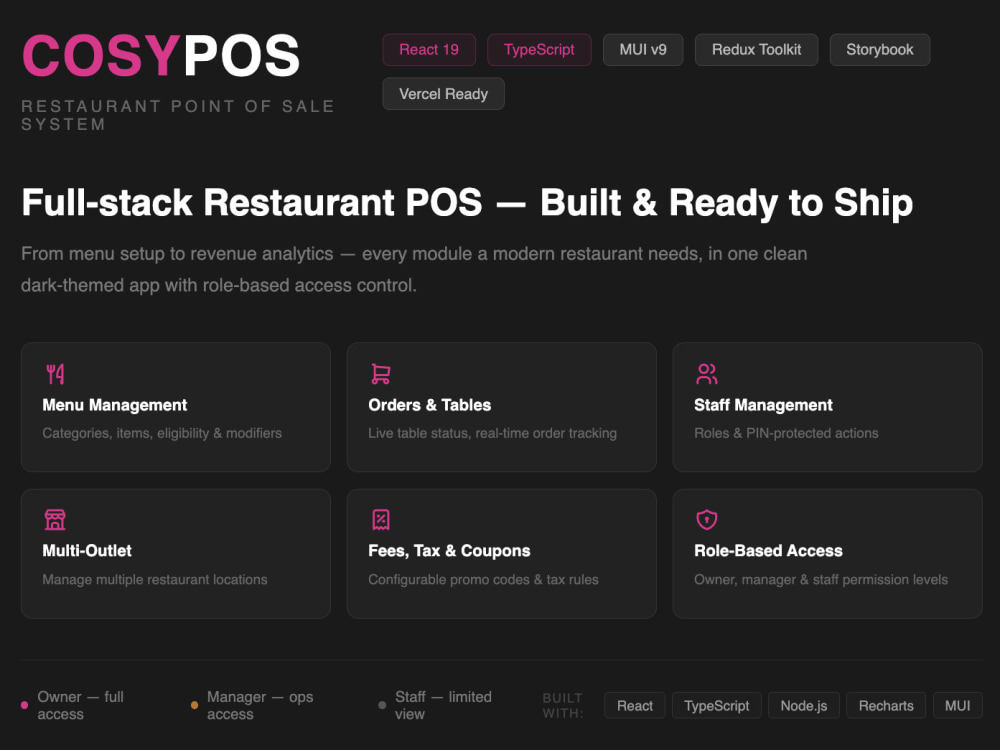Image resolution: width=1000 pixels, height=750 pixels.
Task: Click the 'From menu setup to revenue analytics' paragraph
Action: (414, 269)
